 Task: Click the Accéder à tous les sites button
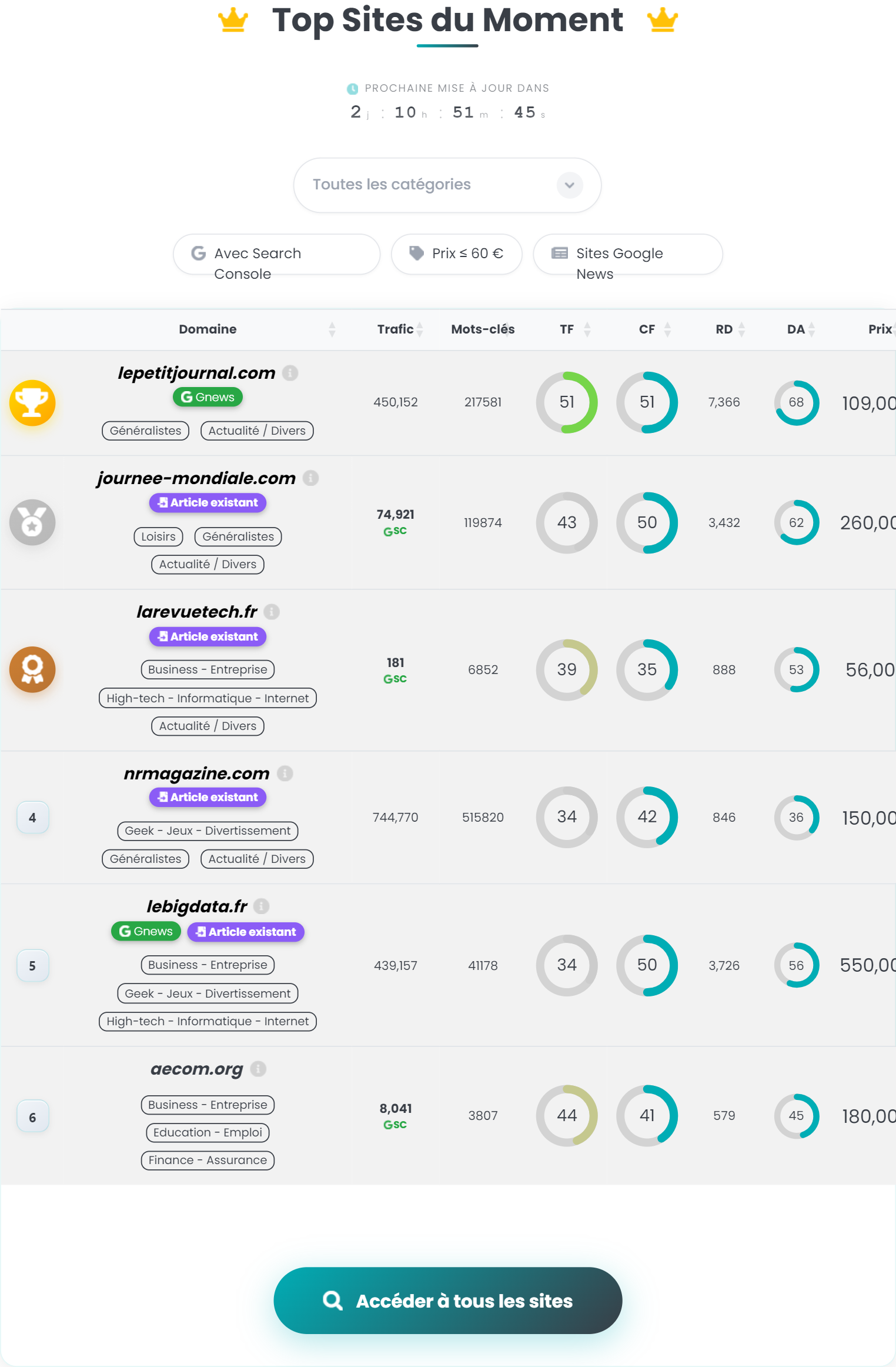click(x=447, y=1301)
